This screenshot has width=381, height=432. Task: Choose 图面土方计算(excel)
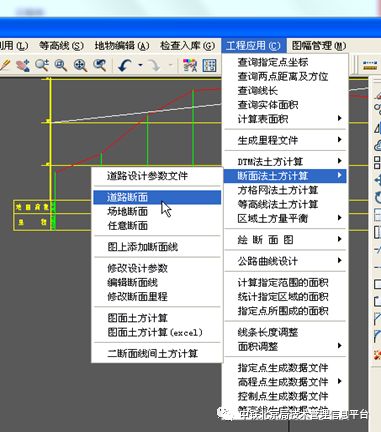[x=157, y=332]
